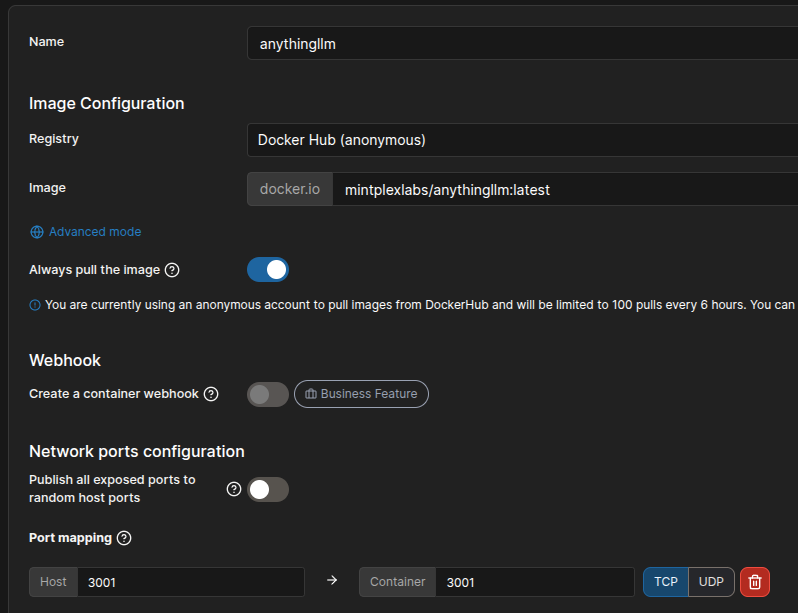Screen dimensions: 798x613
Task: Toggle off Always pull the image
Action: tap(268, 270)
